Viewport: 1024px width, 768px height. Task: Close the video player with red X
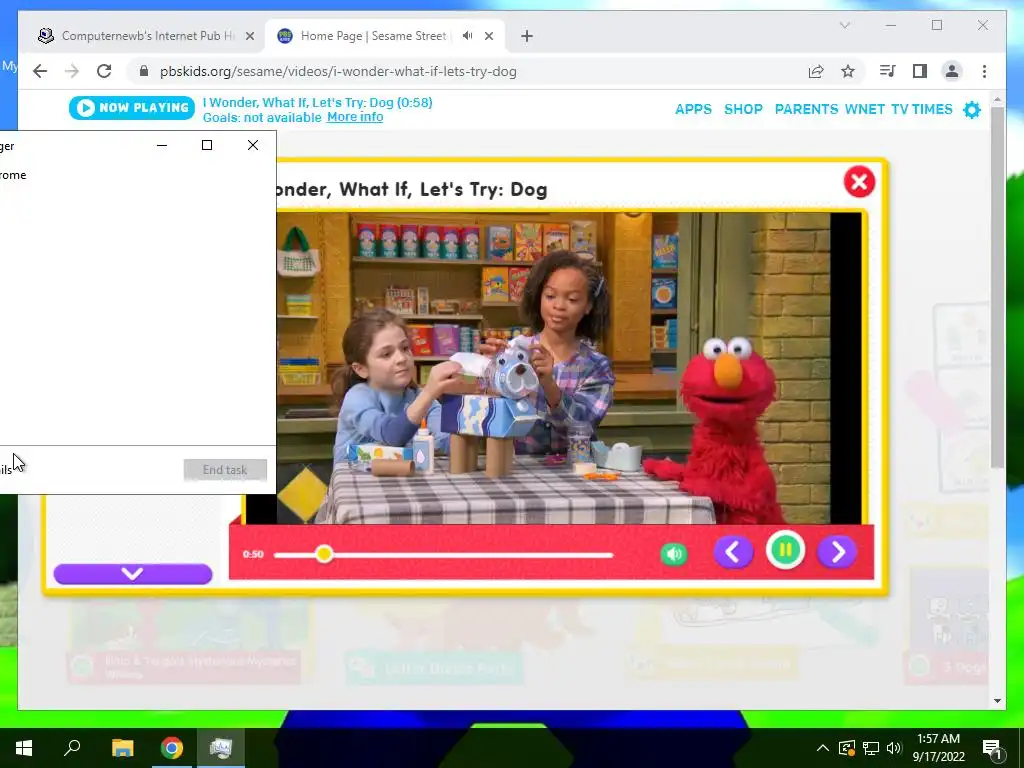(859, 182)
